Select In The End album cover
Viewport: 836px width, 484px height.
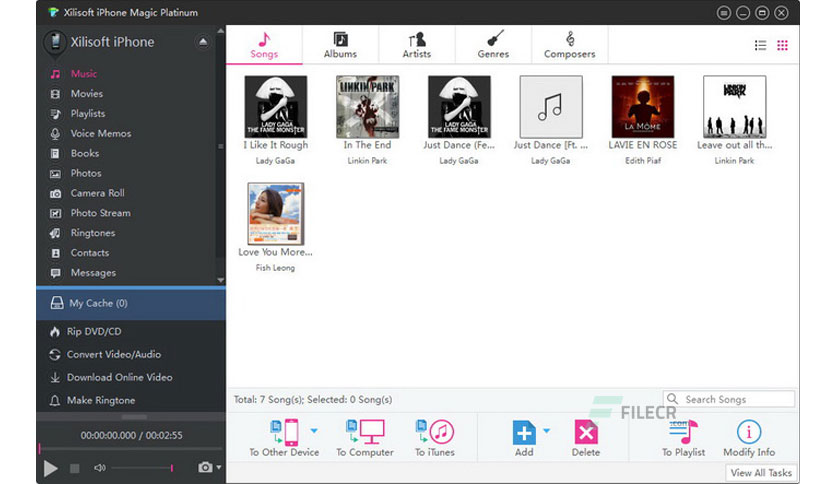point(367,107)
